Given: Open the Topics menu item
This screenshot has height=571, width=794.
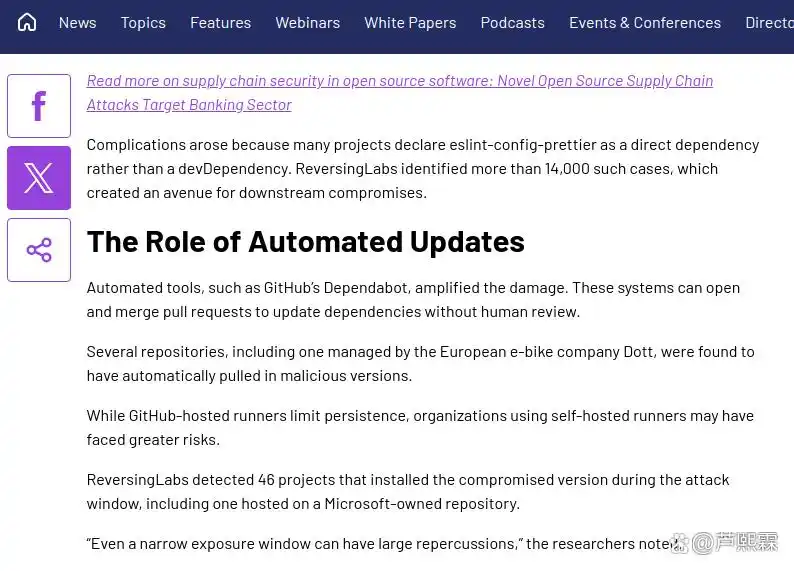Looking at the screenshot, I should [x=143, y=23].
